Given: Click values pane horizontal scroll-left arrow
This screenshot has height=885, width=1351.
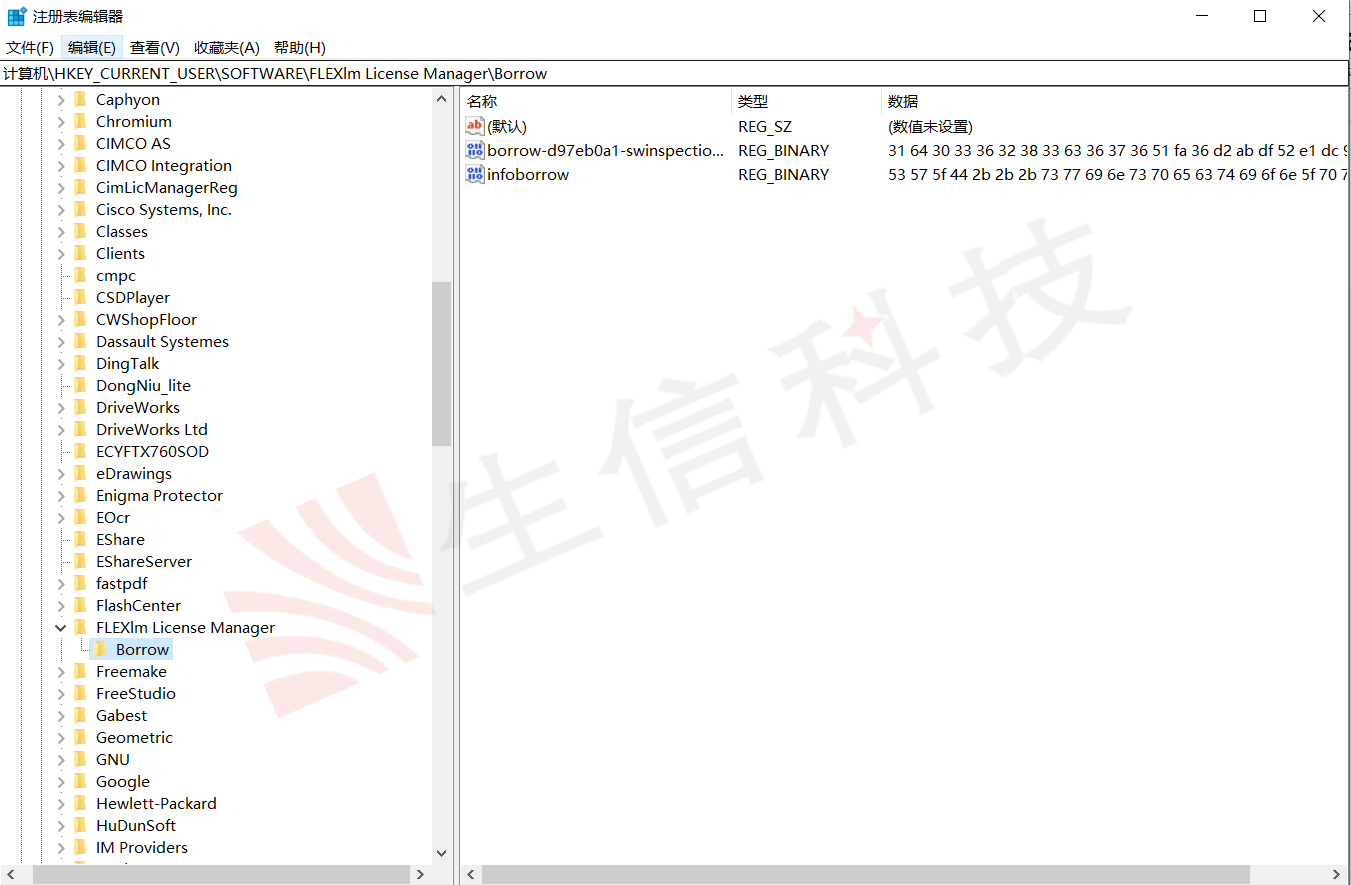Looking at the screenshot, I should [x=470, y=874].
